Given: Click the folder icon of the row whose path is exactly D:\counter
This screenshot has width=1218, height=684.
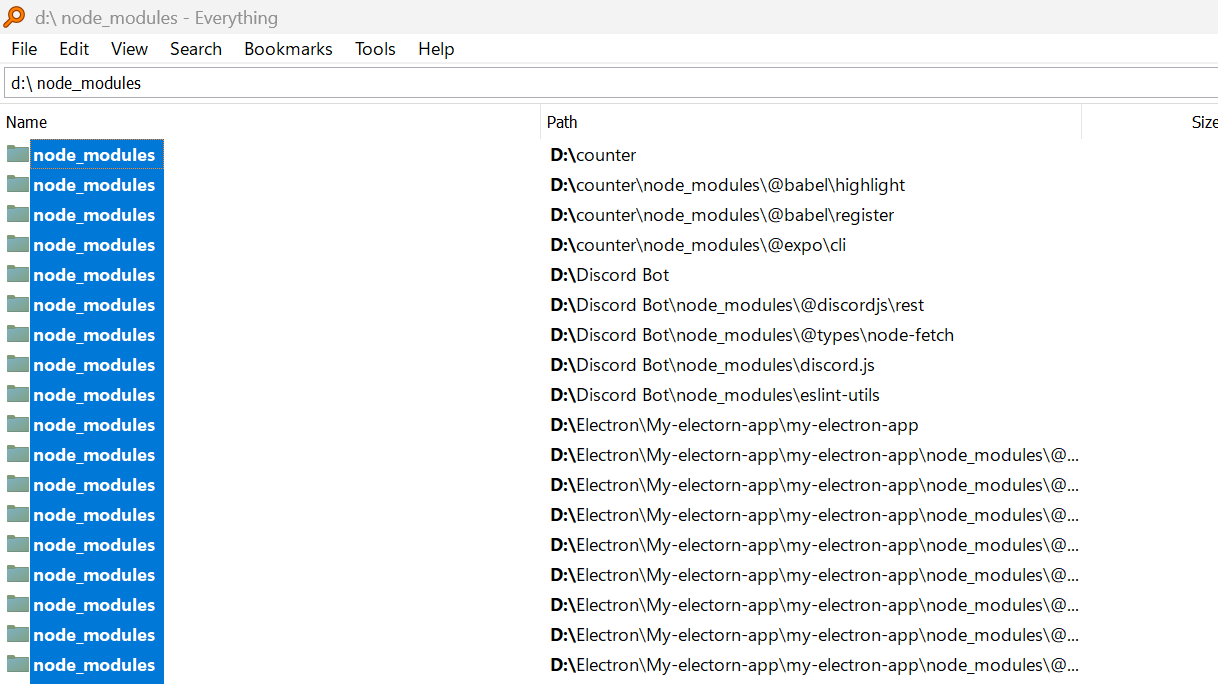Looking at the screenshot, I should [18, 154].
